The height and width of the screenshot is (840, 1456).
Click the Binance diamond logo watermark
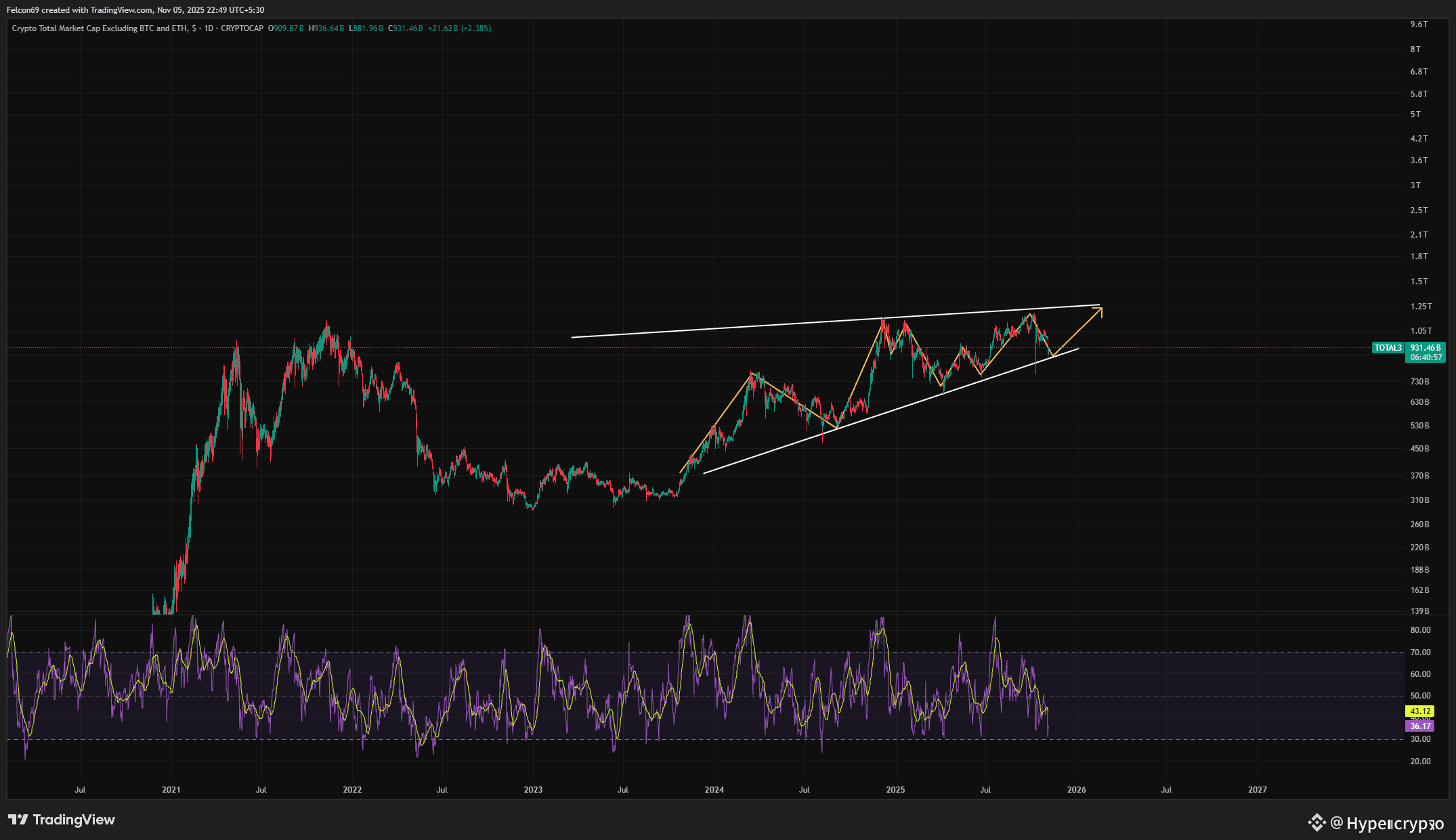(x=1316, y=822)
